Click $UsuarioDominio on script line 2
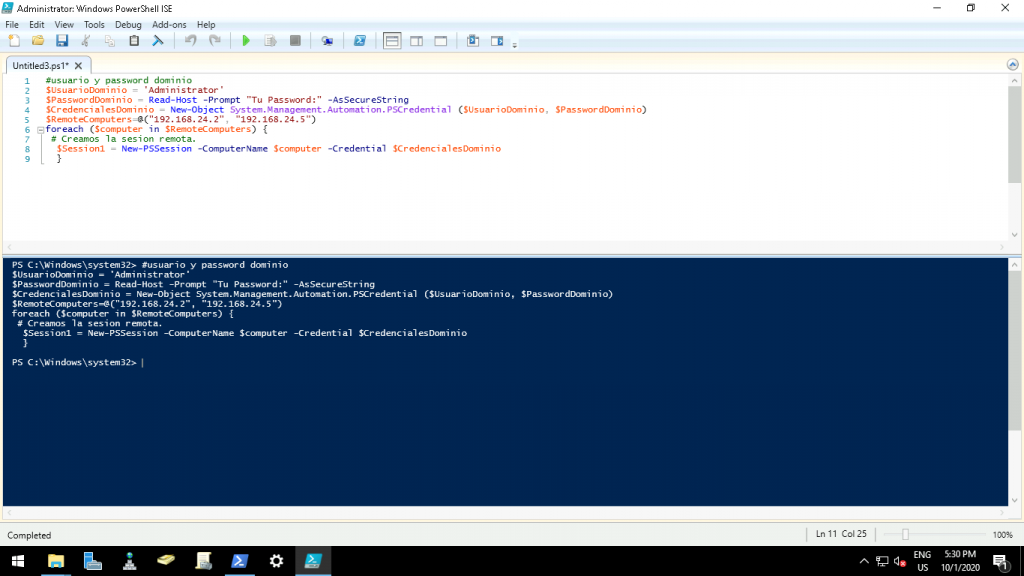Viewport: 1024px width, 576px height. click(x=86, y=90)
